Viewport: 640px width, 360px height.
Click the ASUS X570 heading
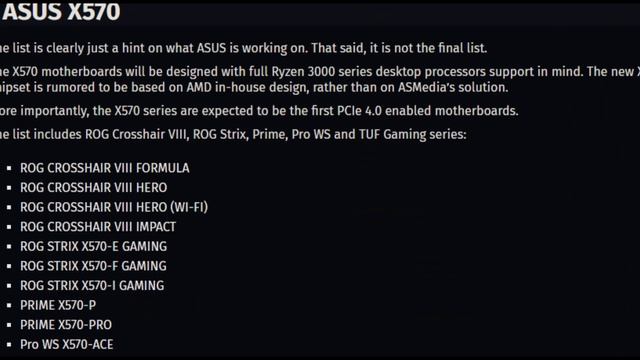[x=61, y=11]
